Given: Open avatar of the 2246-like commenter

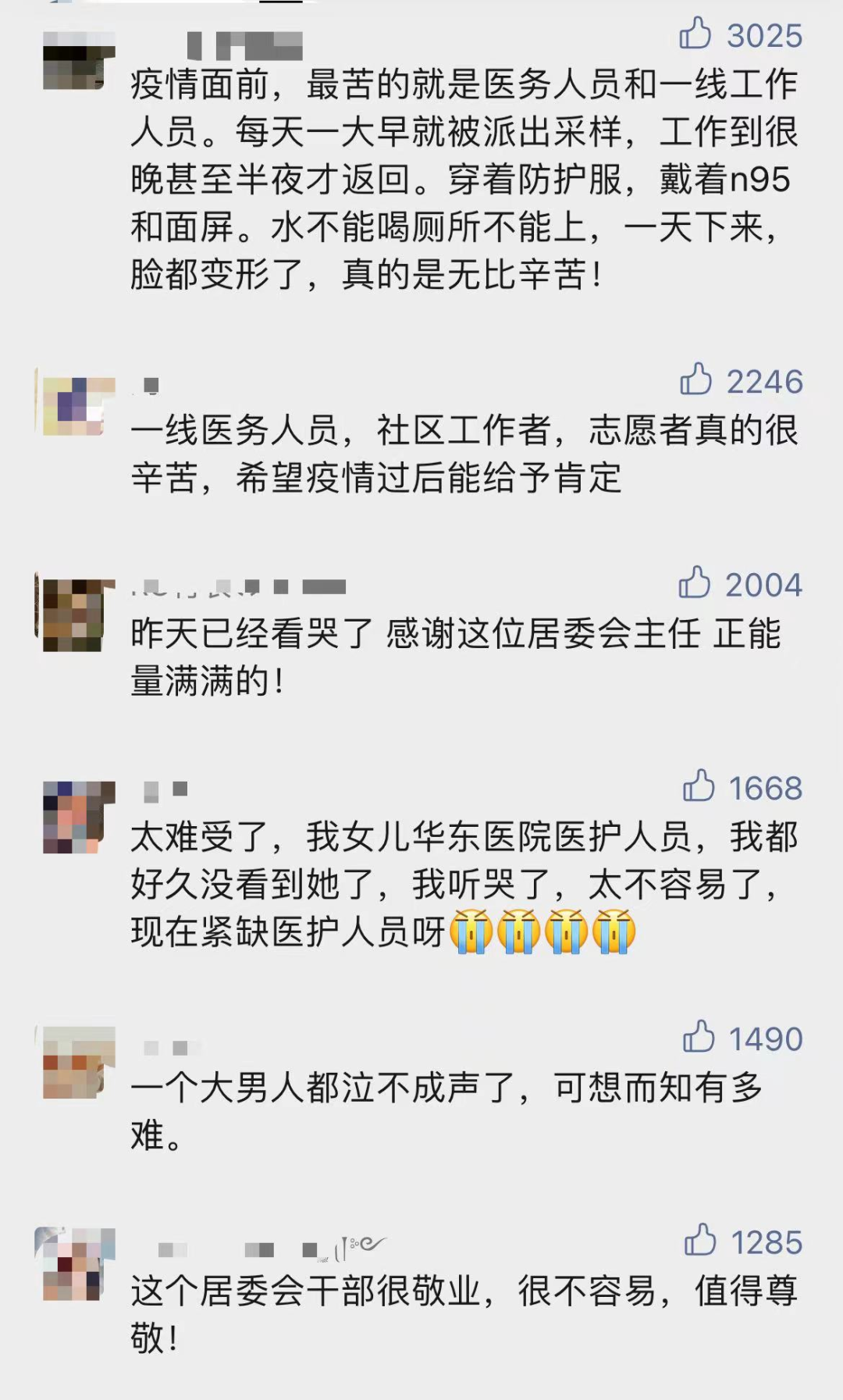Looking at the screenshot, I should (74, 405).
